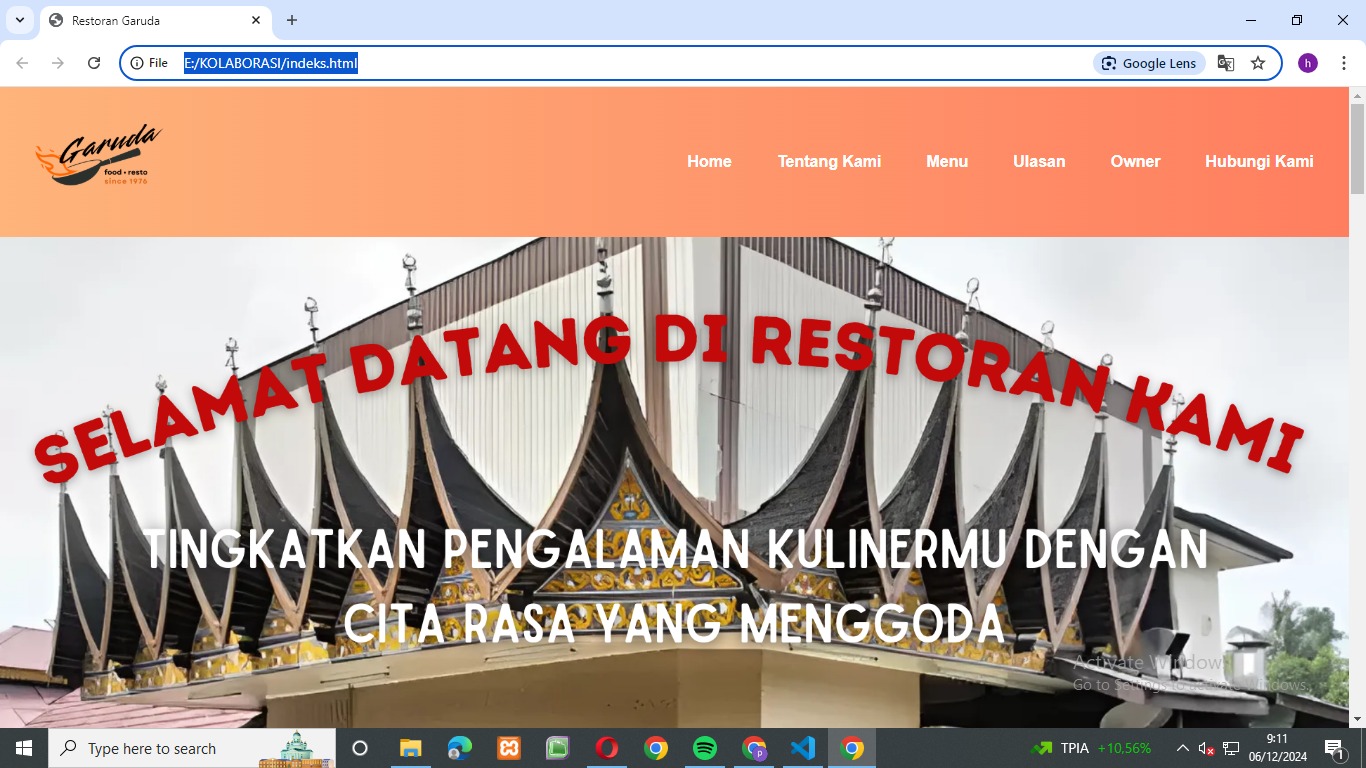The height and width of the screenshot is (768, 1366).
Task: Click the Hubungi Kami link
Action: coord(1258,161)
